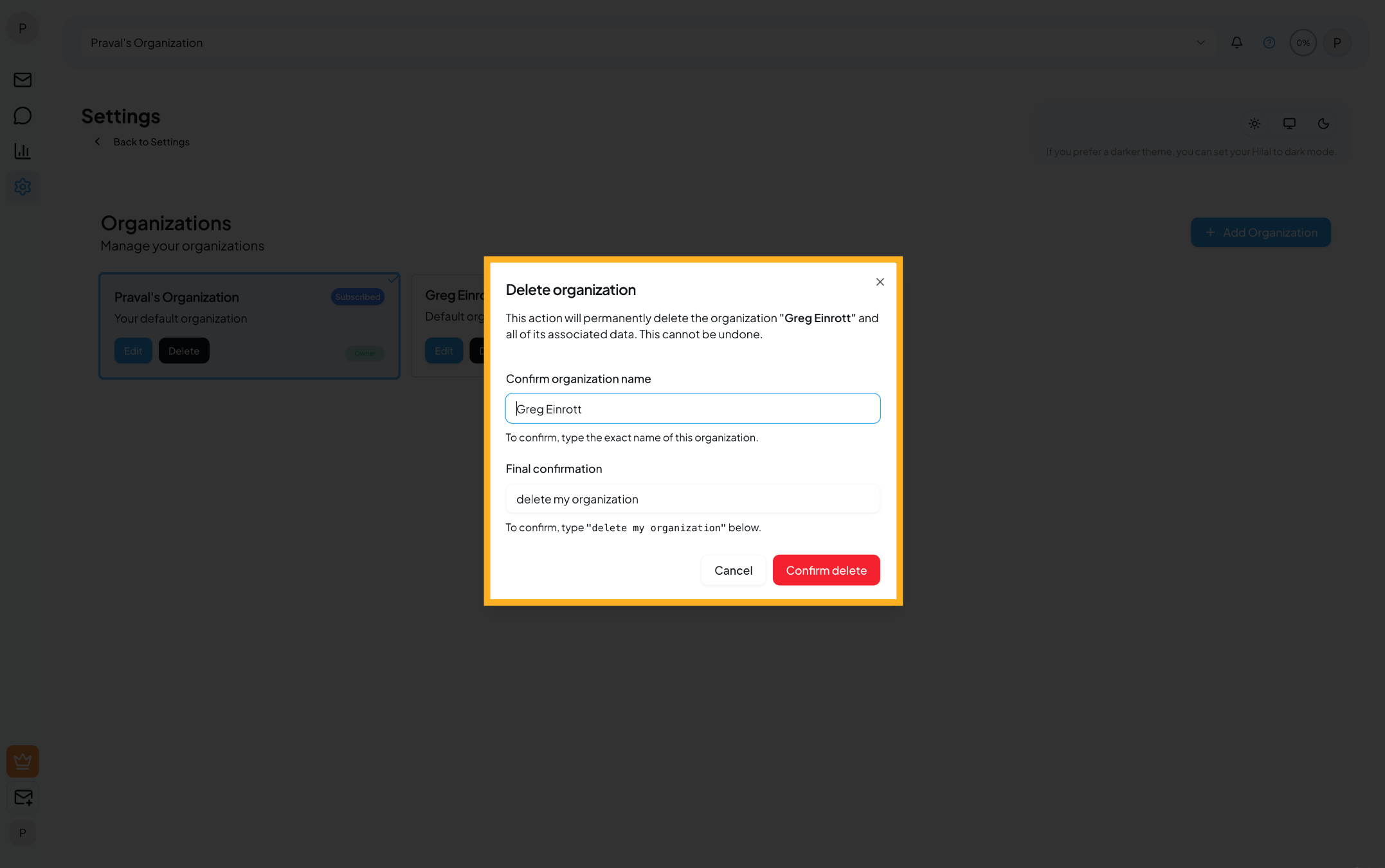Expand the Praval's Organization dropdown
Image resolution: width=1385 pixels, height=868 pixels.
(x=1200, y=42)
